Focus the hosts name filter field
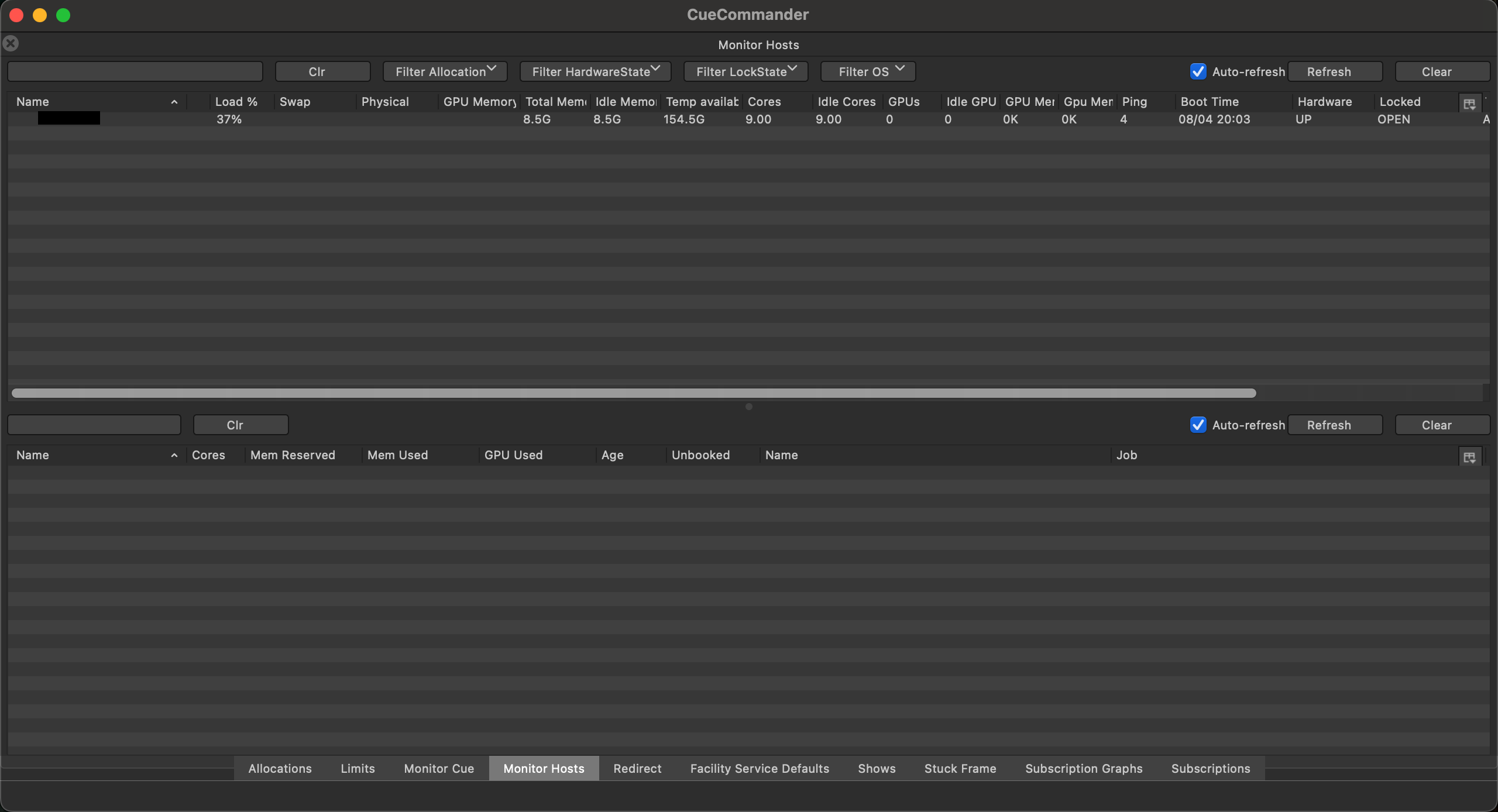 (x=135, y=71)
